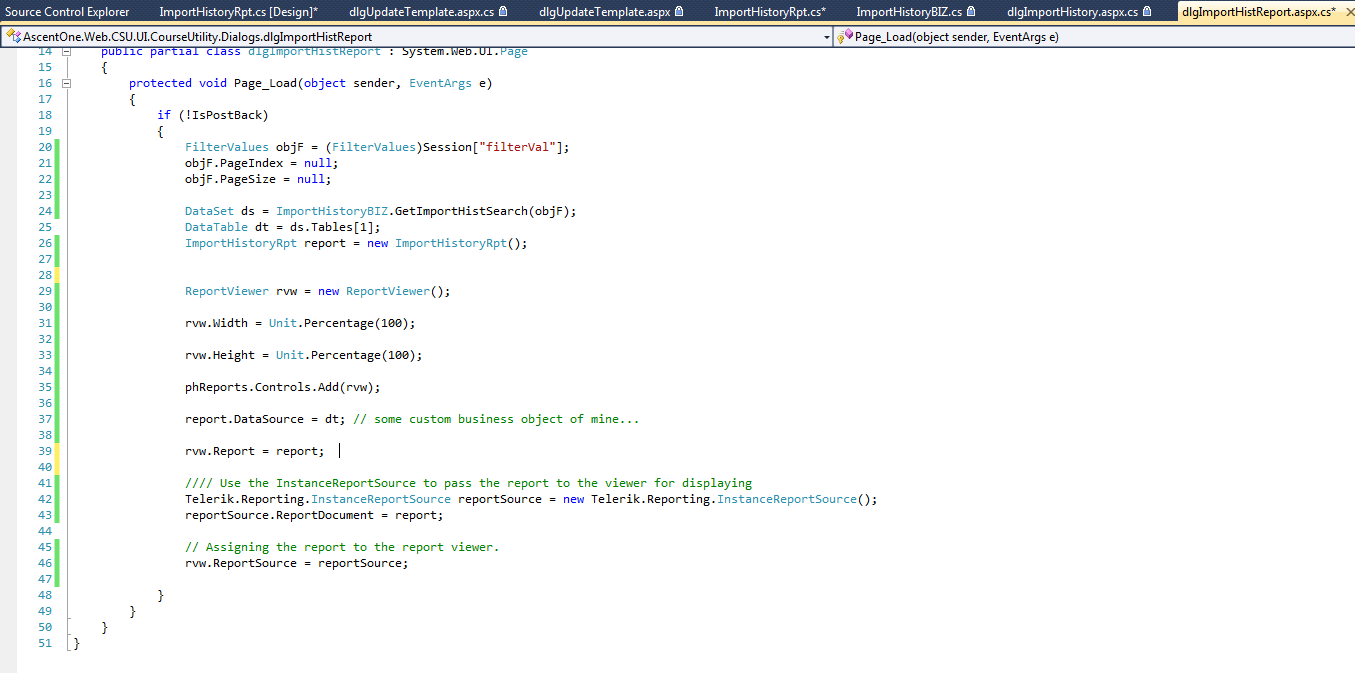Click the 'if (!IsPostBack)' statement
1355x673 pixels.
point(213,115)
